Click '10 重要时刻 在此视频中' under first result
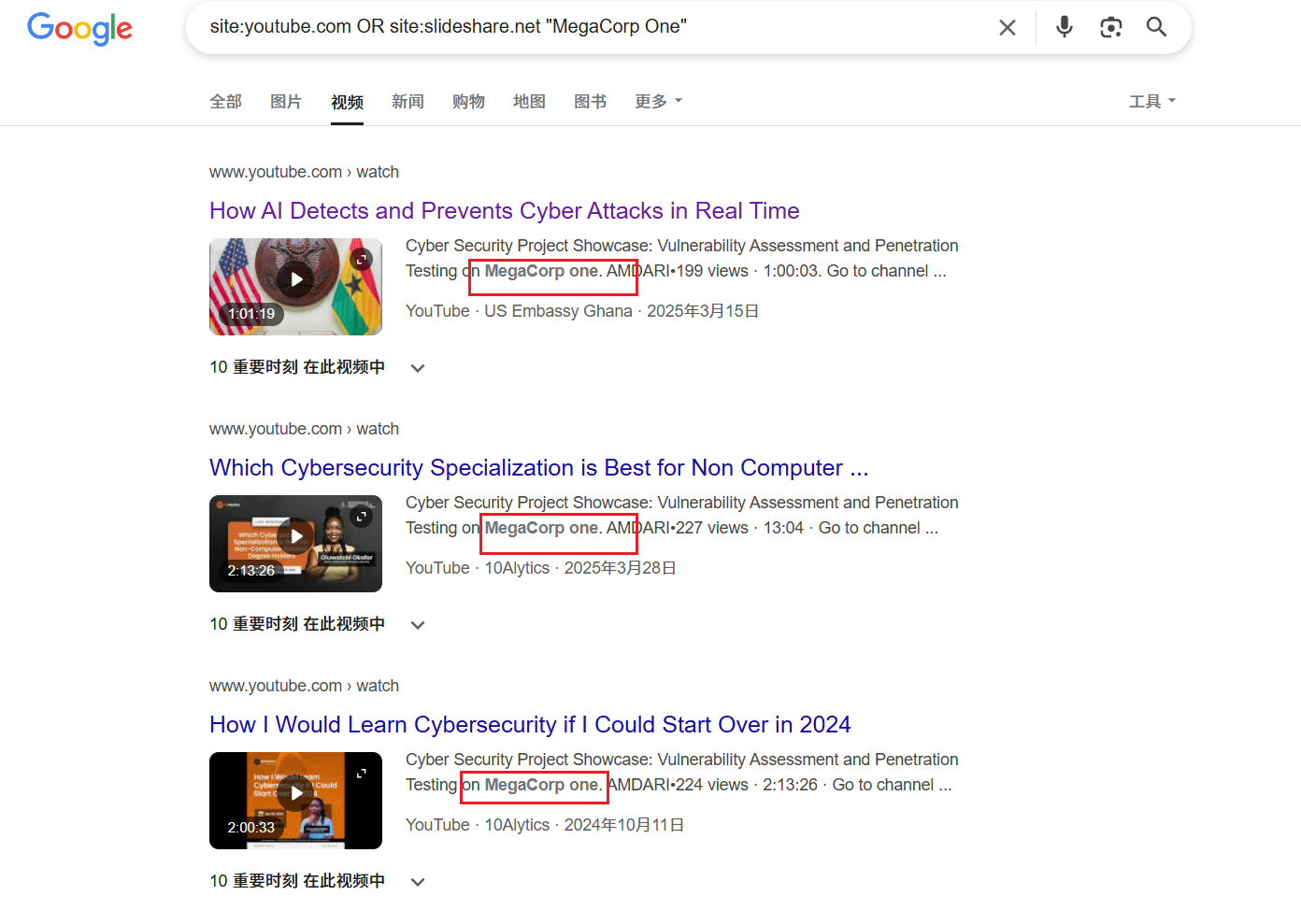 297,367
